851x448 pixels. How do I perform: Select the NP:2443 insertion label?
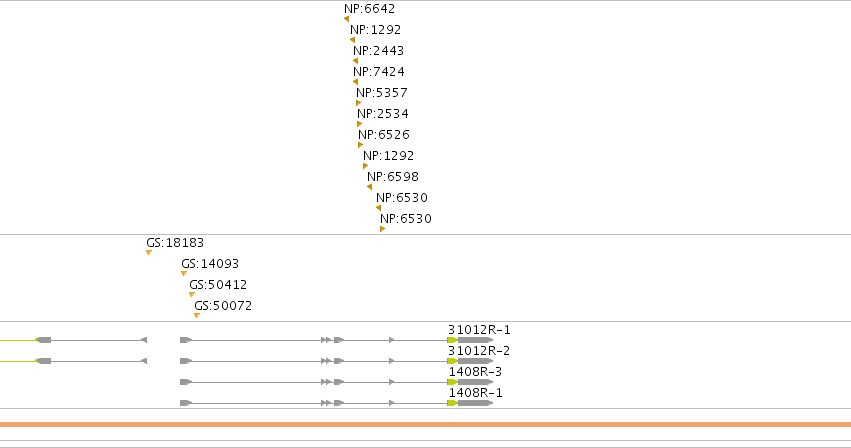click(x=378, y=51)
